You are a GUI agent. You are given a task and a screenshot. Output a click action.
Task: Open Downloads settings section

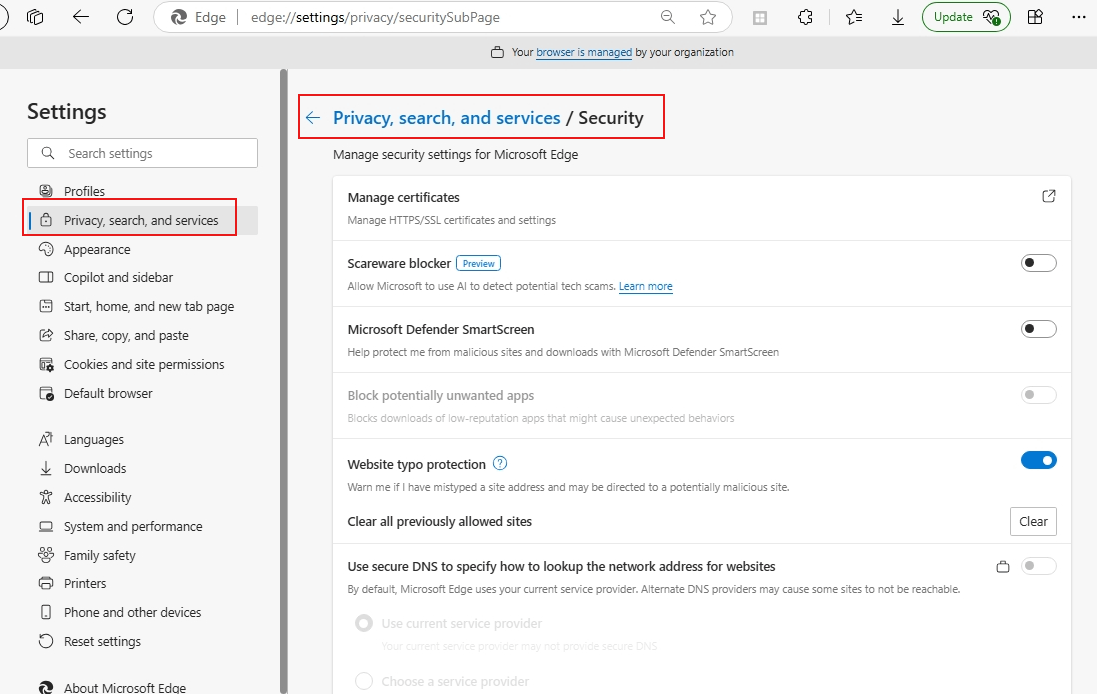[143, 468]
